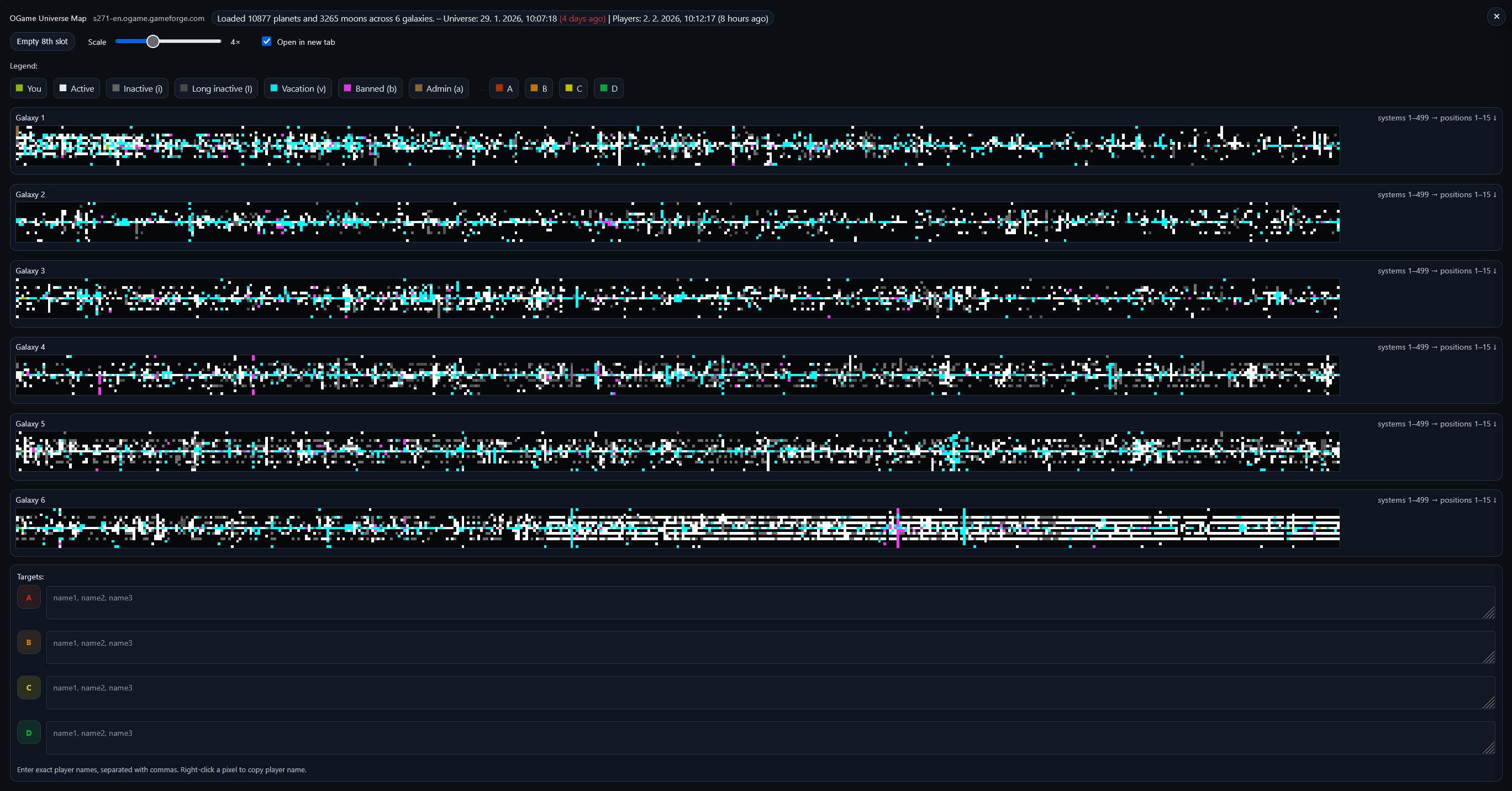Toggle the Inactive (i) legend filter

tap(137, 88)
